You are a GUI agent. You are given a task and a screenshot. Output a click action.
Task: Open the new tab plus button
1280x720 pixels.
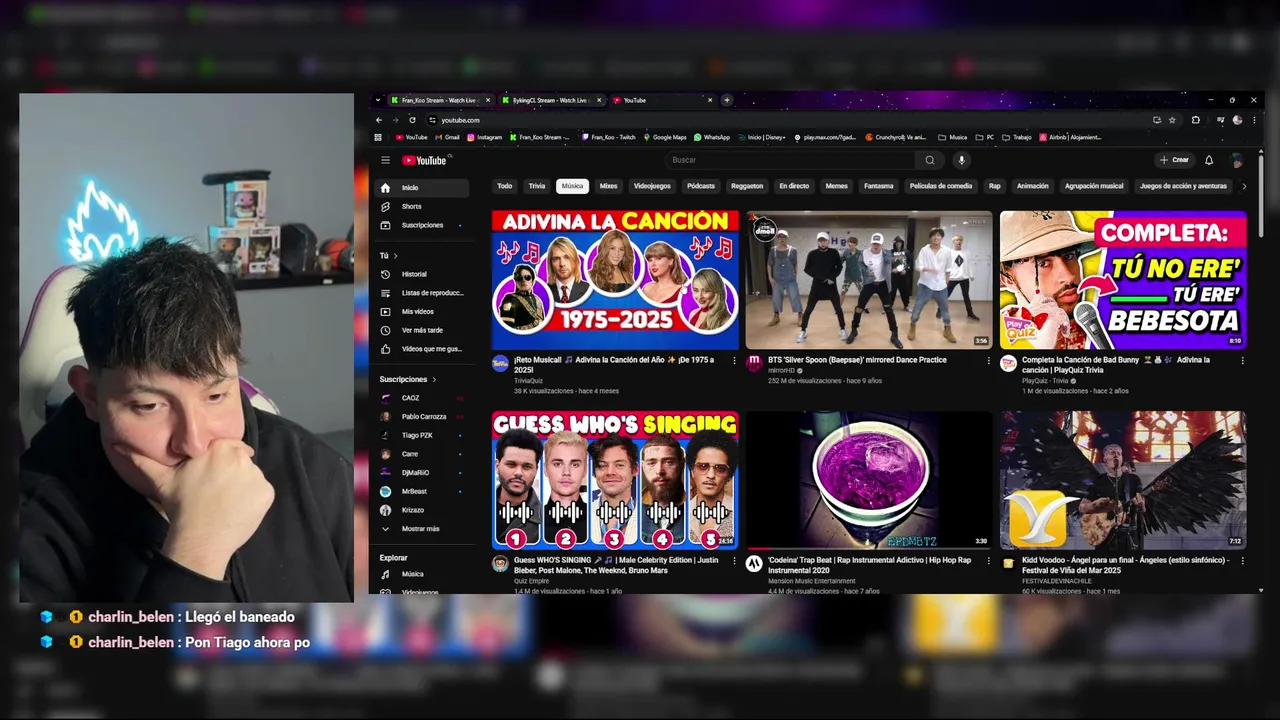coord(727,100)
